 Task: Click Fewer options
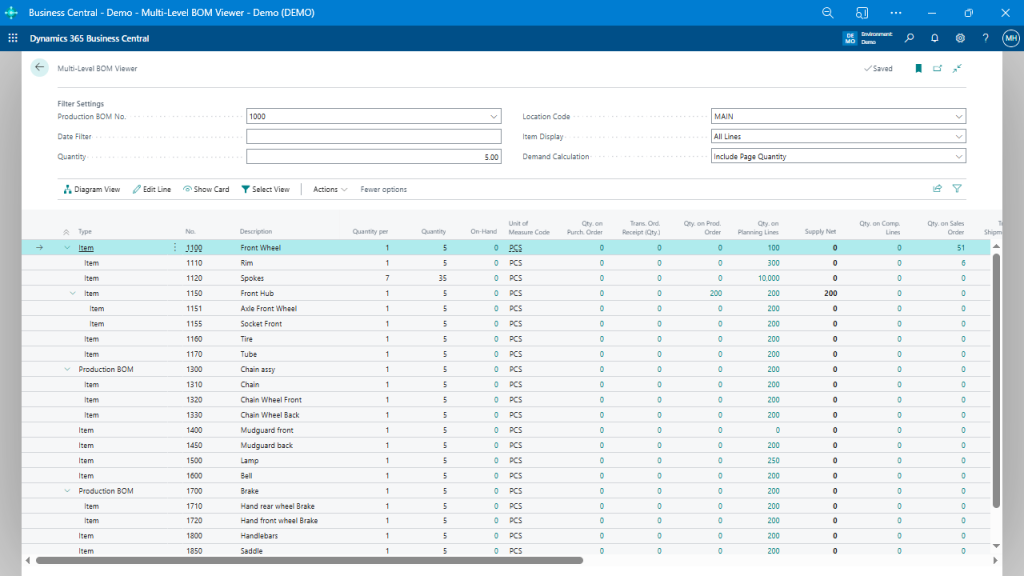click(x=384, y=189)
